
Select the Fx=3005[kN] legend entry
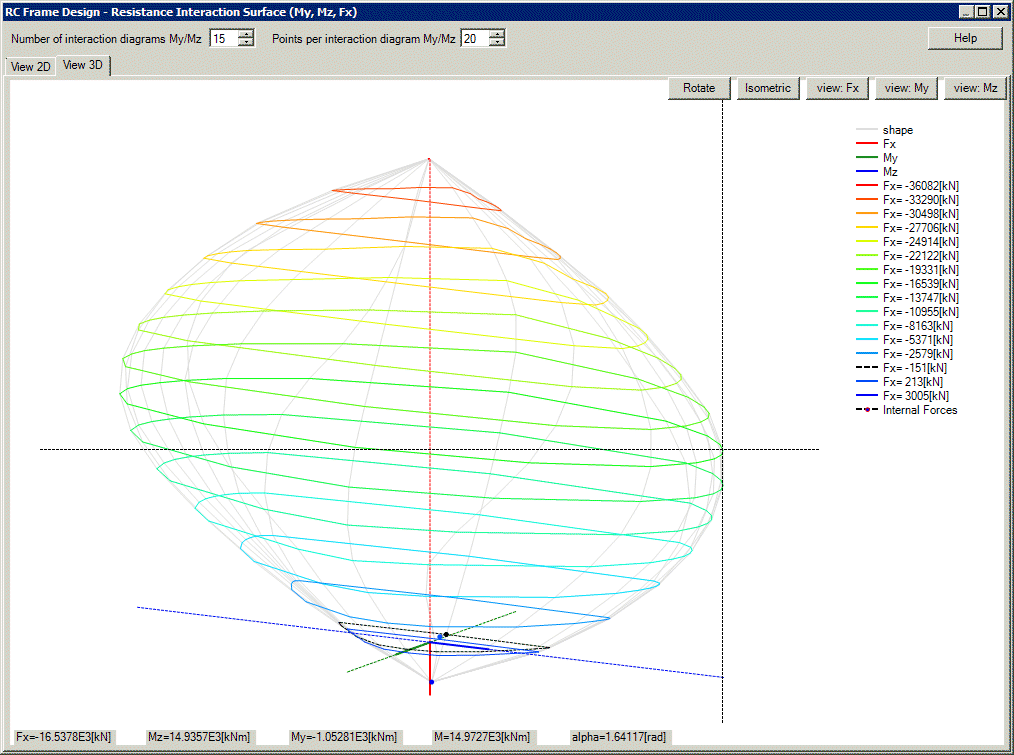904,396
